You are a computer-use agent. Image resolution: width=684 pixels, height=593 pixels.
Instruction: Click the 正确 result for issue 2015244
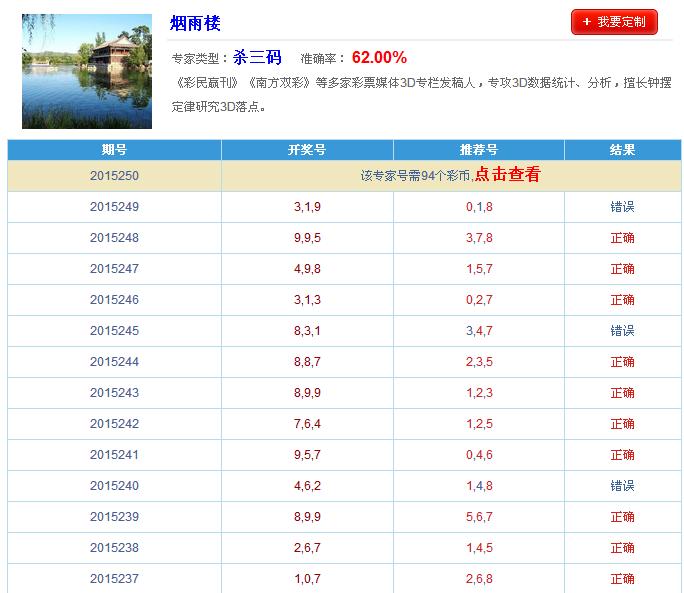[622, 362]
